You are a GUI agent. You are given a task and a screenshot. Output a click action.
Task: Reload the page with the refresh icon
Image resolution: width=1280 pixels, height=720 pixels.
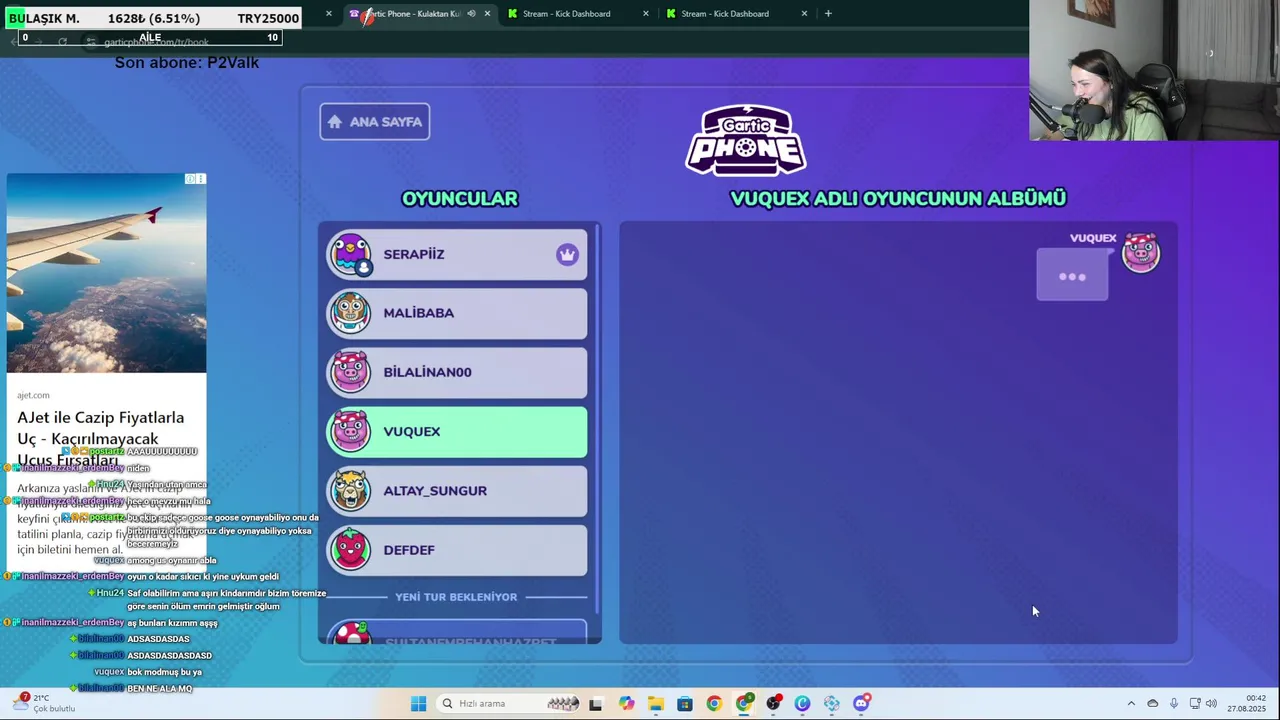(62, 42)
